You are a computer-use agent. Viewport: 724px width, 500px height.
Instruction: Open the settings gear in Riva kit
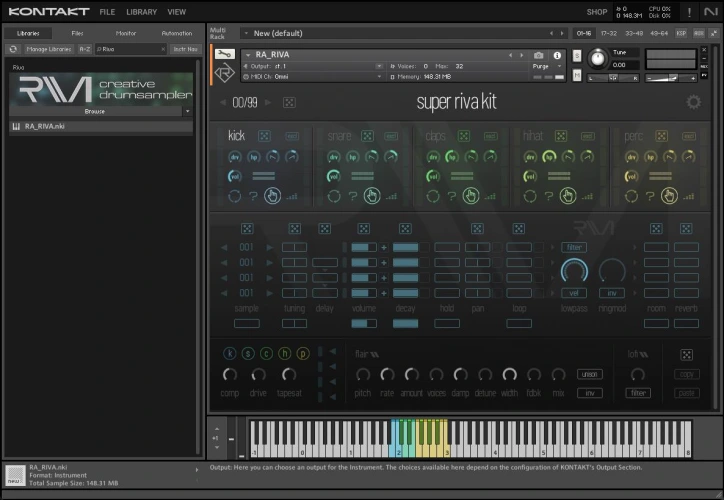pos(693,102)
